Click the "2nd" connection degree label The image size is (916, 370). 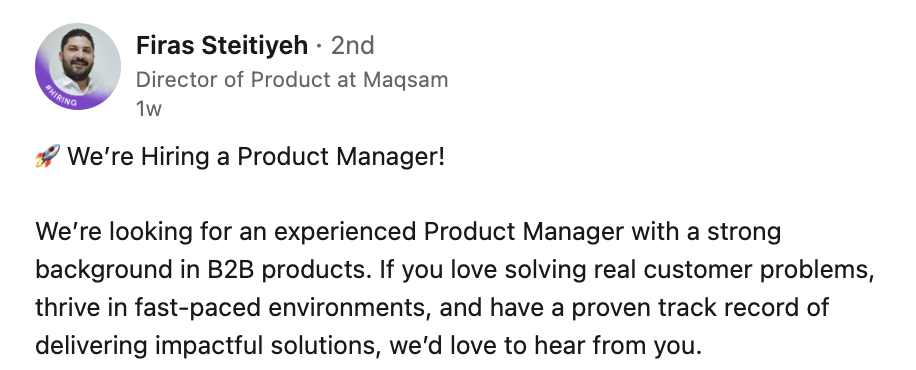[x=352, y=46]
